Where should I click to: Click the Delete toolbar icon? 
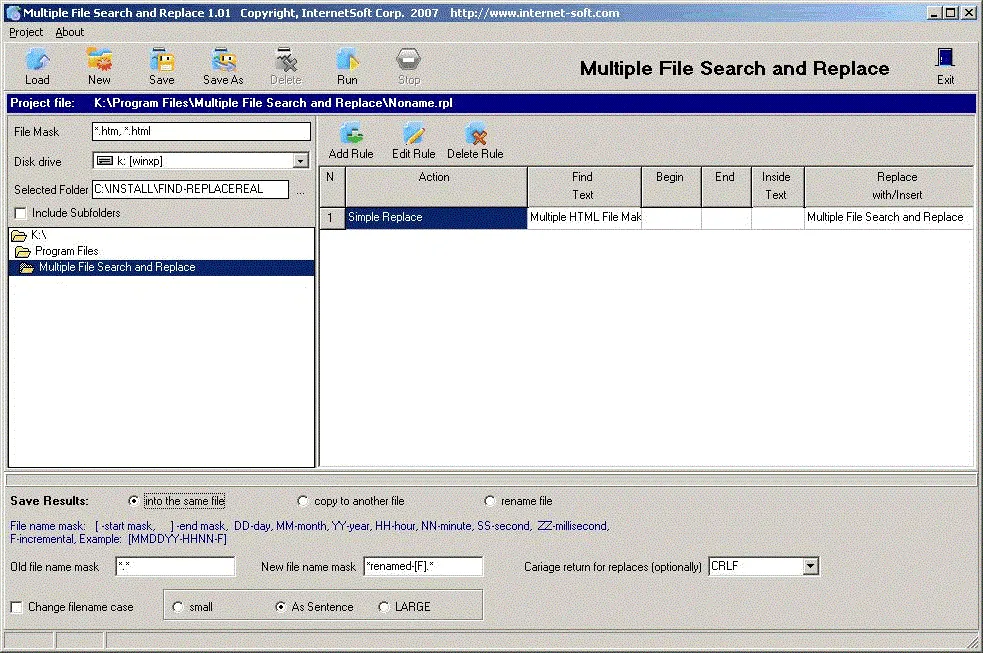[x=286, y=62]
